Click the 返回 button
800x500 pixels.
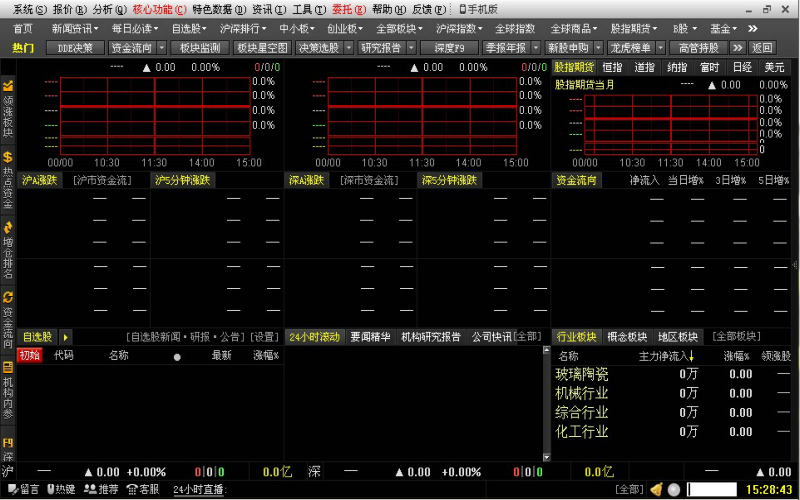[x=762, y=48]
